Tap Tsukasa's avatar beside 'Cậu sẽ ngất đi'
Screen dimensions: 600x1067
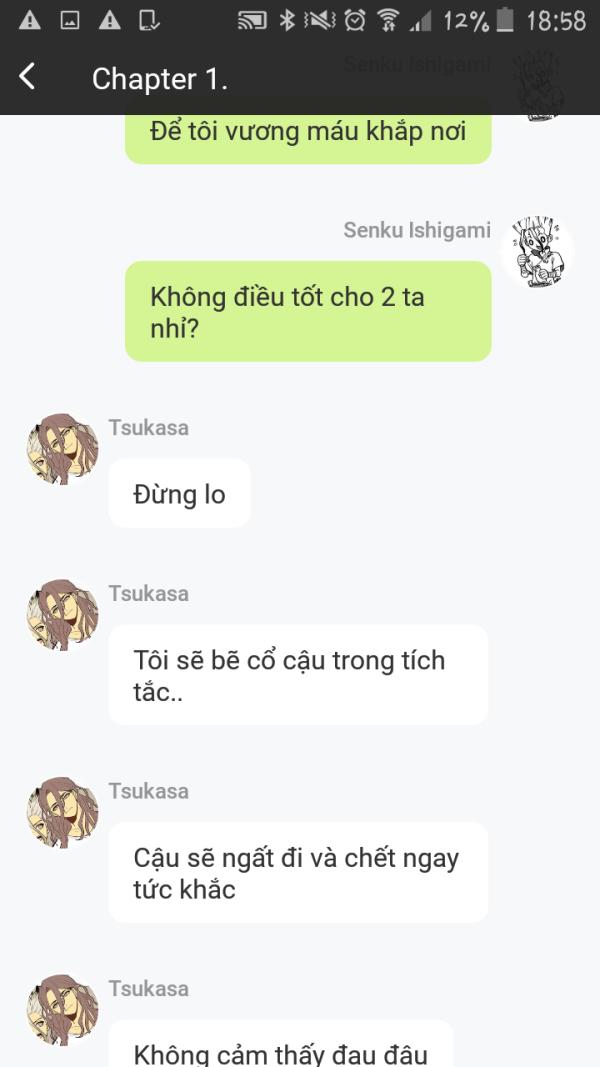(x=63, y=812)
